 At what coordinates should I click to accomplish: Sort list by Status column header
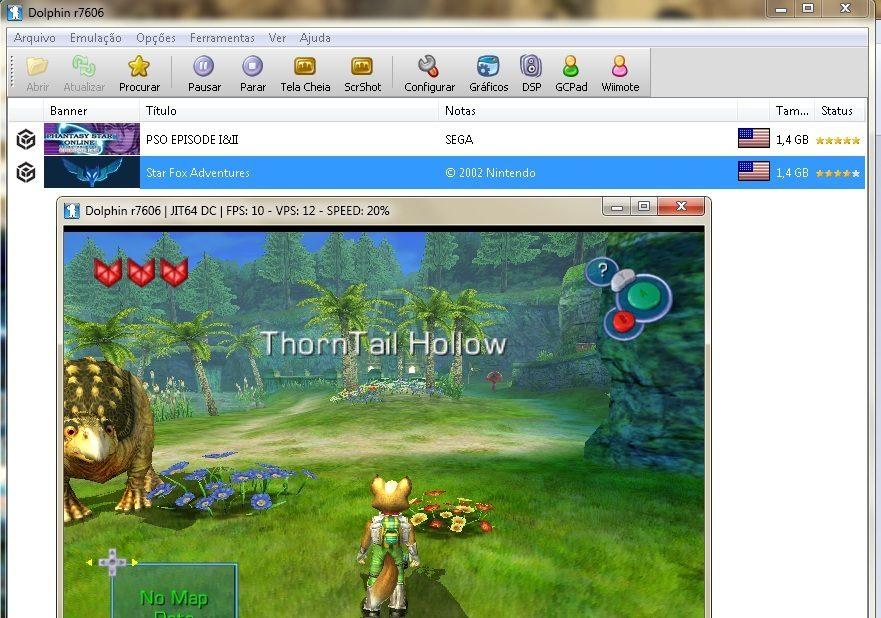(837, 111)
